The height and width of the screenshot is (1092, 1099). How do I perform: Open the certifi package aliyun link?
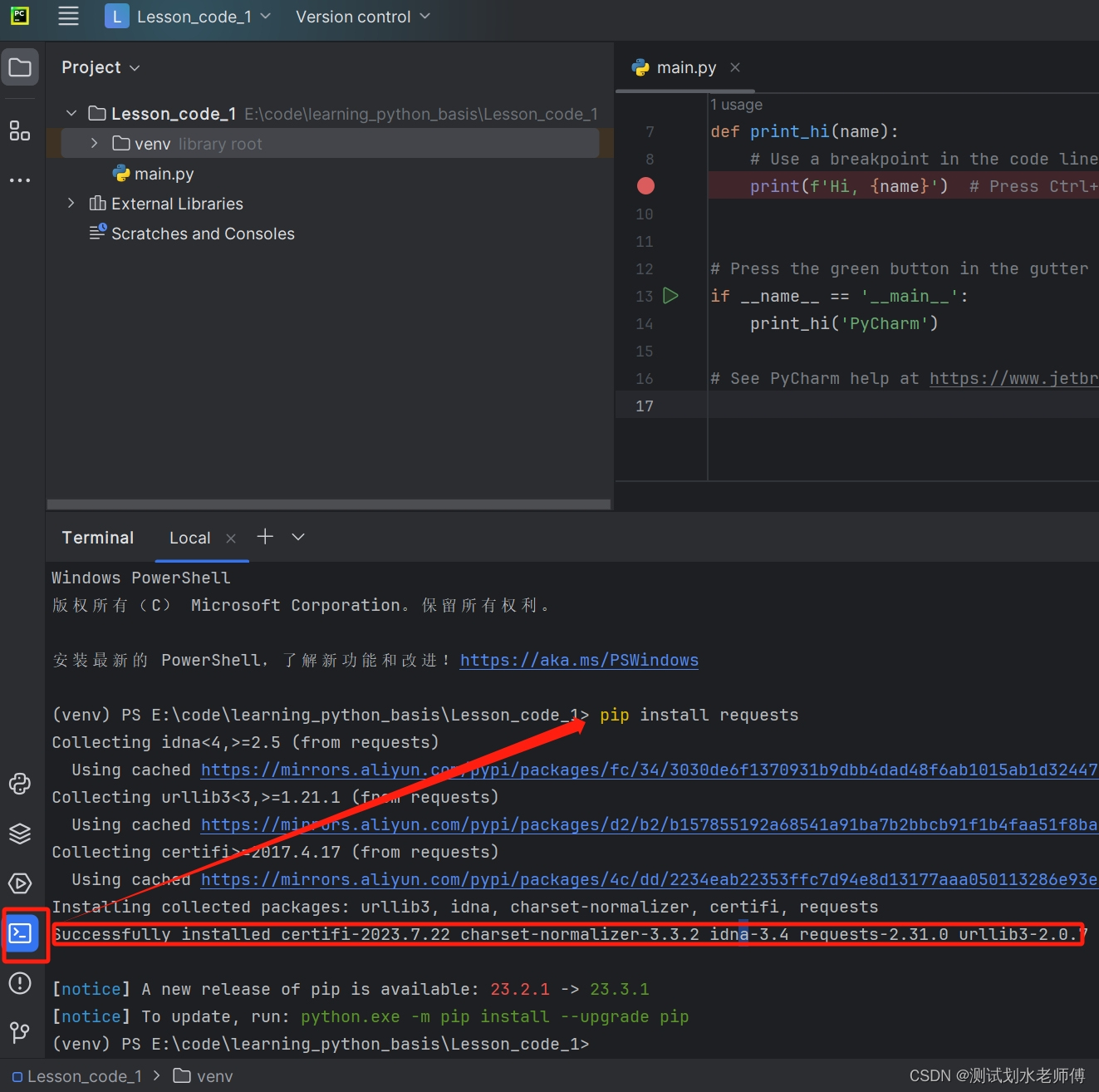pos(649,879)
